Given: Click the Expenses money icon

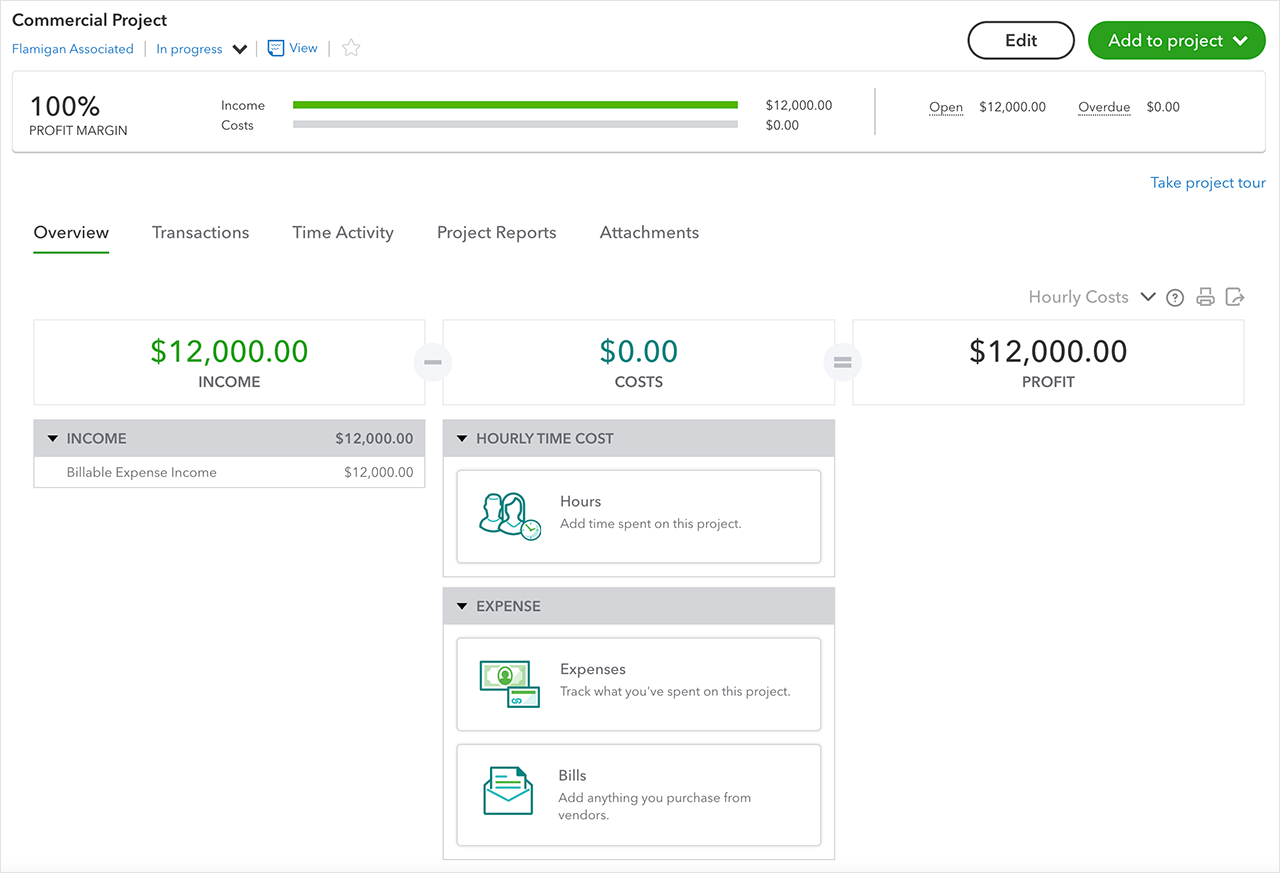Looking at the screenshot, I should pos(510,684).
